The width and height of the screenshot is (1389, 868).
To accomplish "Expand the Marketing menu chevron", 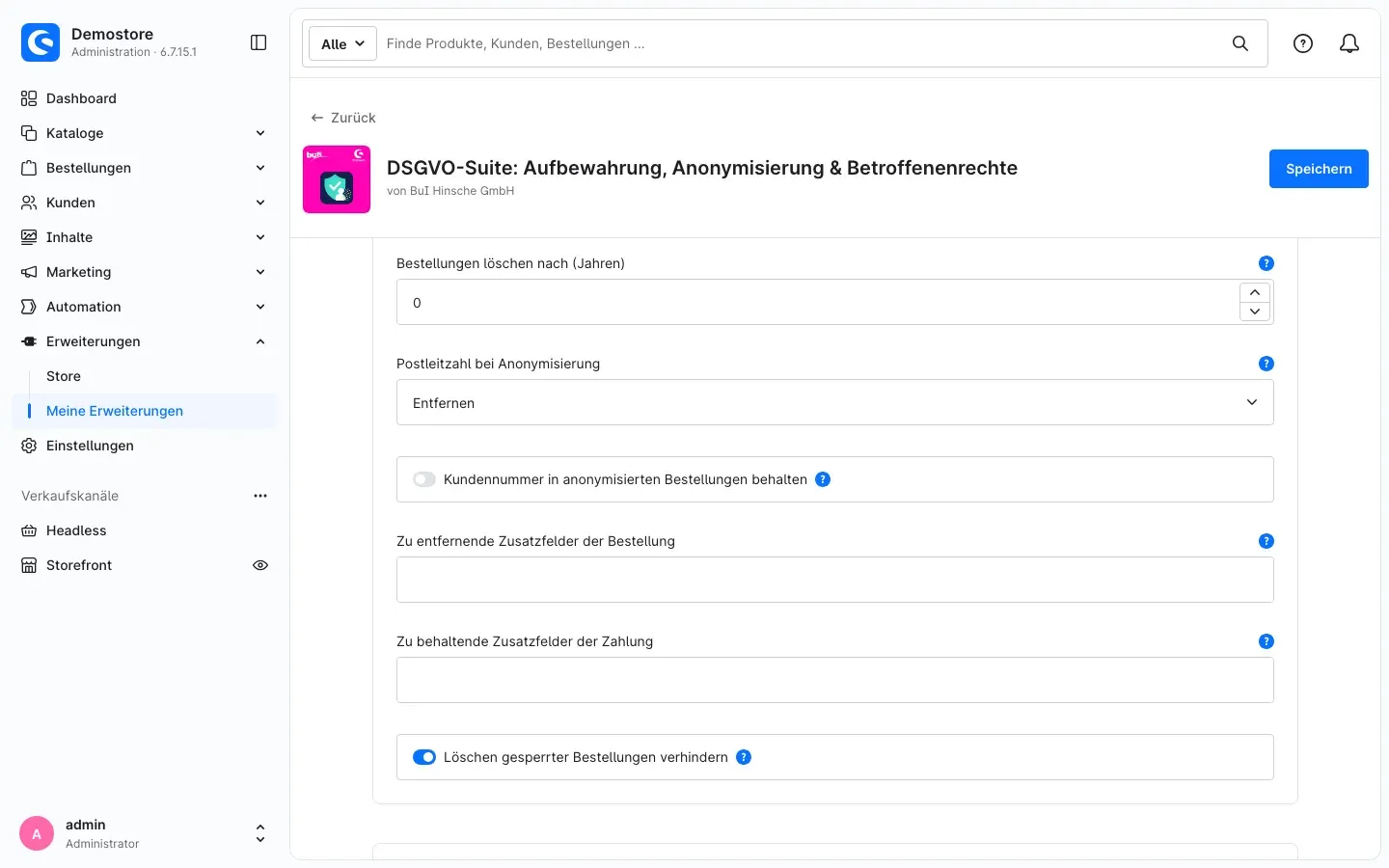I will click(x=260, y=272).
